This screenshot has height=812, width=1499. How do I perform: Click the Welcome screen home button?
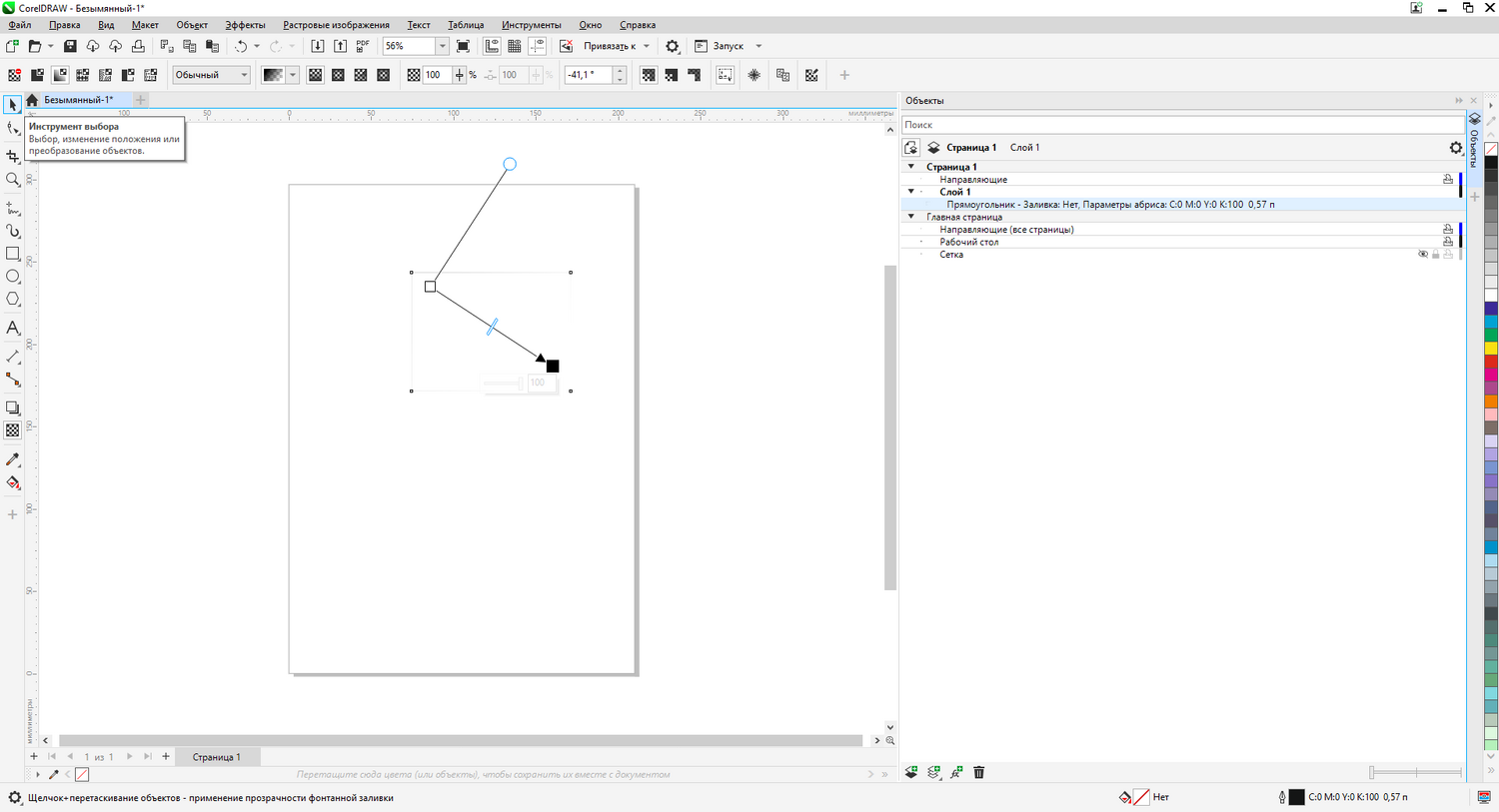coord(32,100)
